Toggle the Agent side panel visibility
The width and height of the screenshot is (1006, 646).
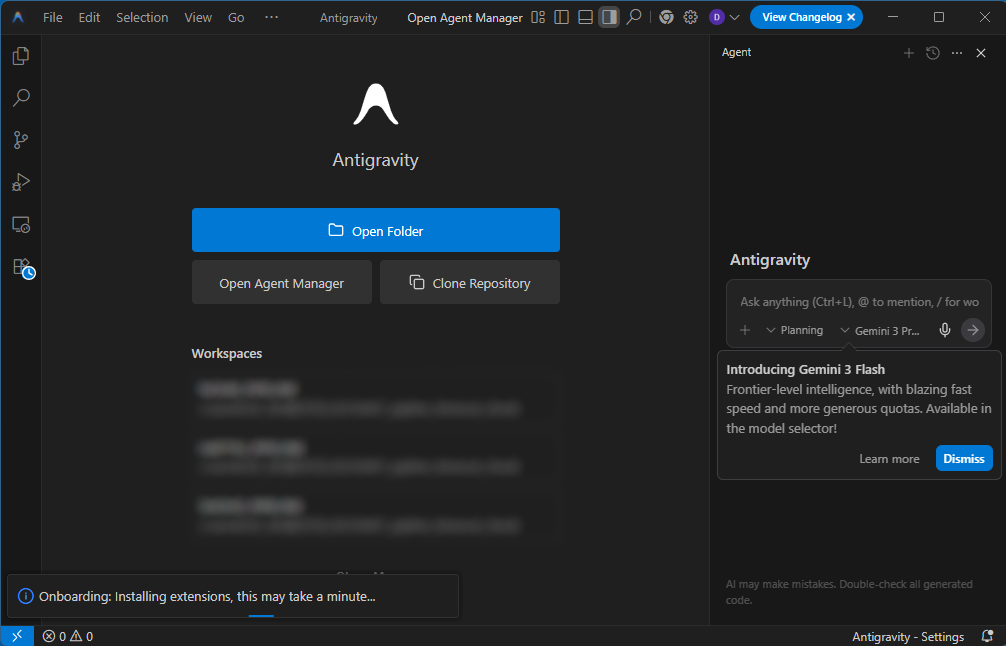[609, 17]
